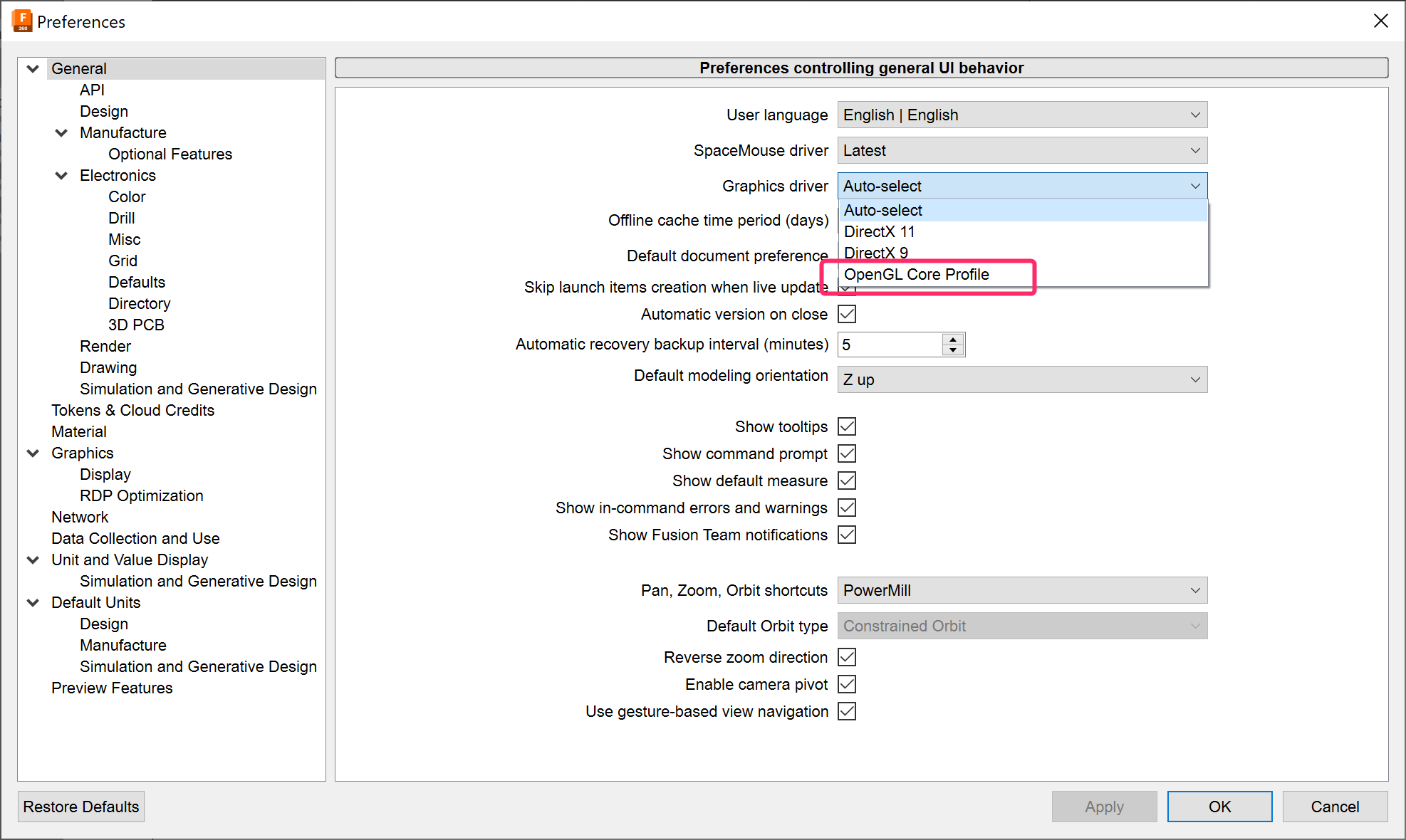
Task: Click the recovery interval decrement arrow
Action: click(953, 350)
